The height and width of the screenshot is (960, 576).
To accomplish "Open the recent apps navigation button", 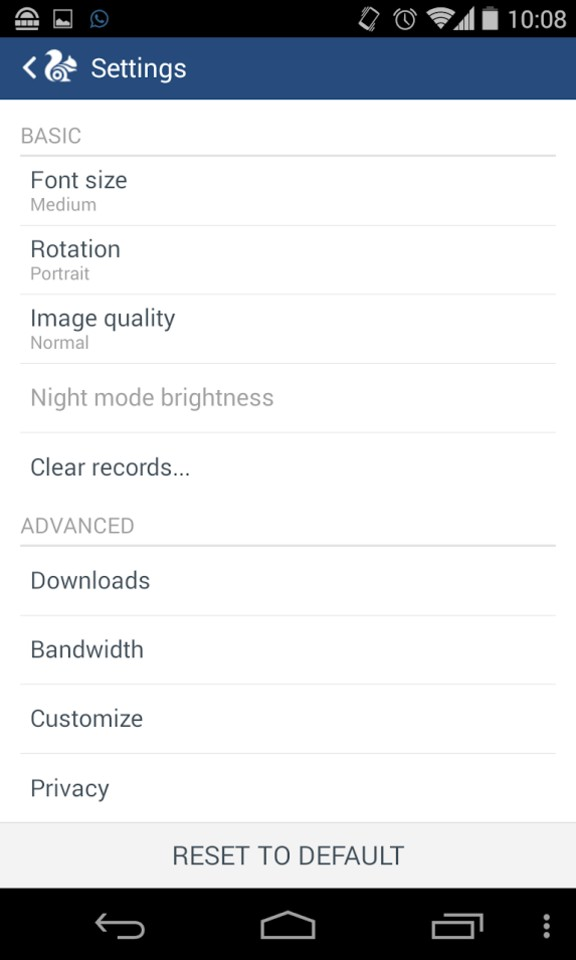I will [457, 924].
